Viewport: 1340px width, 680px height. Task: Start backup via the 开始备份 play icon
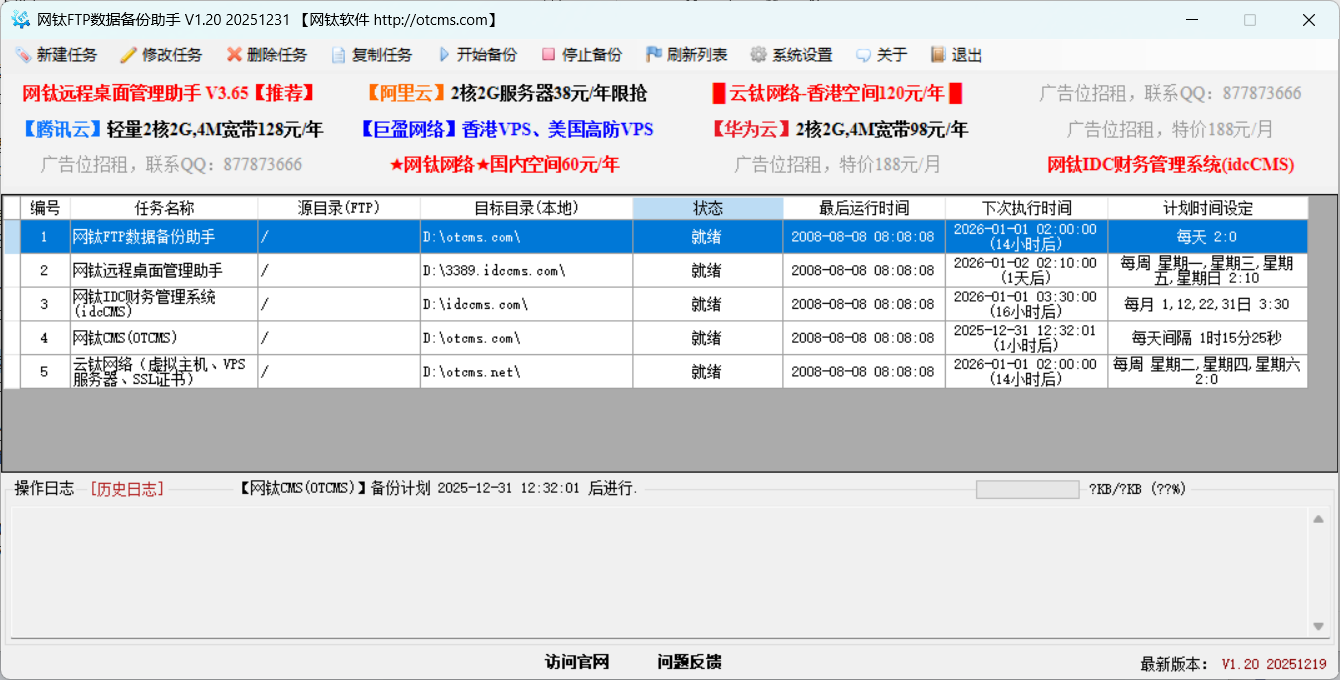444,55
